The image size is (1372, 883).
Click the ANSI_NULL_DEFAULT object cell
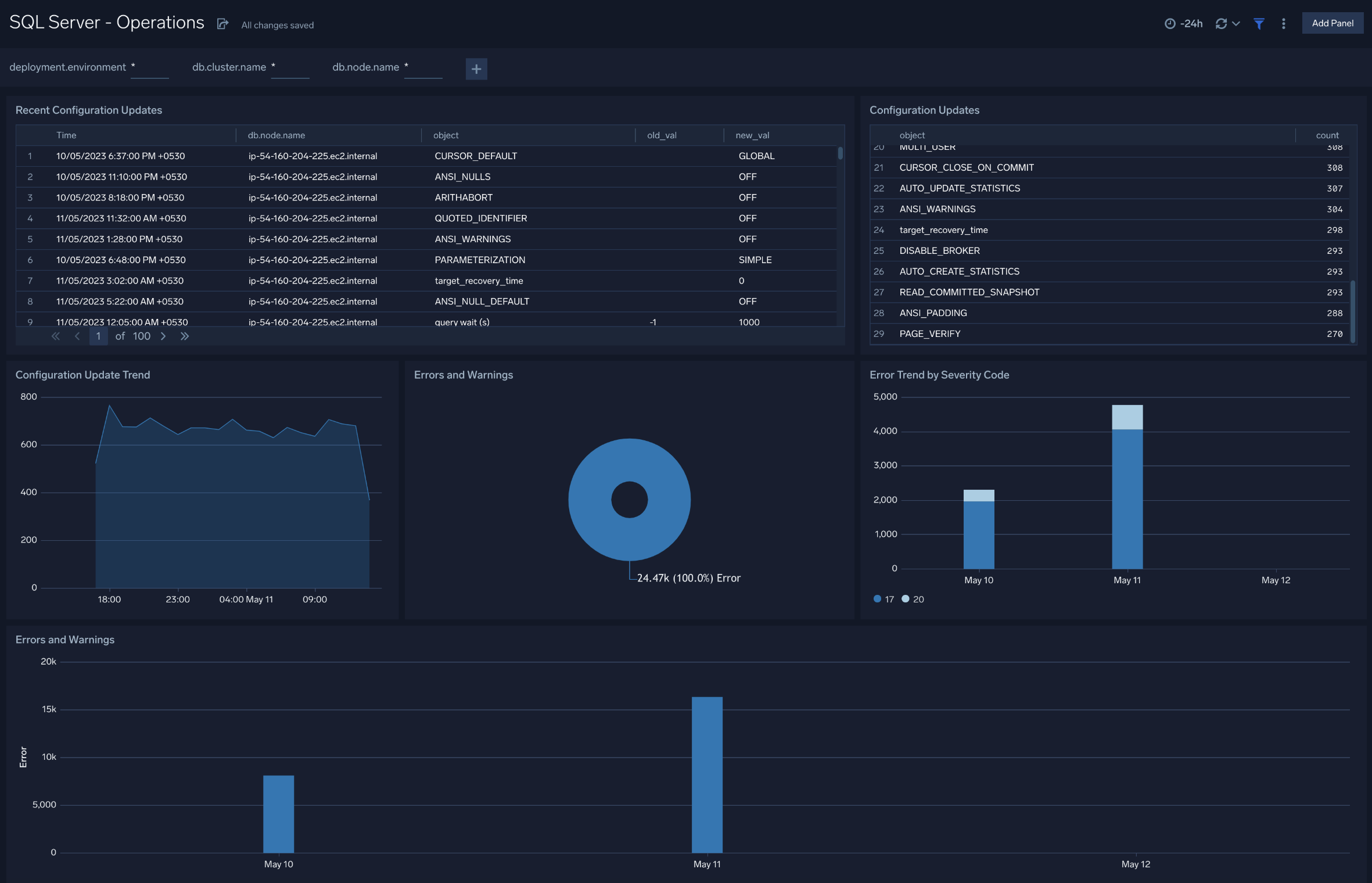pos(482,302)
